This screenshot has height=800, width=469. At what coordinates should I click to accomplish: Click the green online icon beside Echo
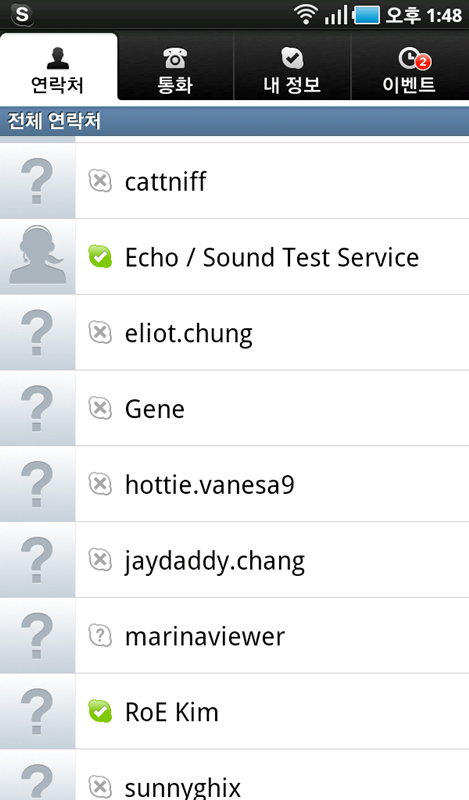pos(100,257)
